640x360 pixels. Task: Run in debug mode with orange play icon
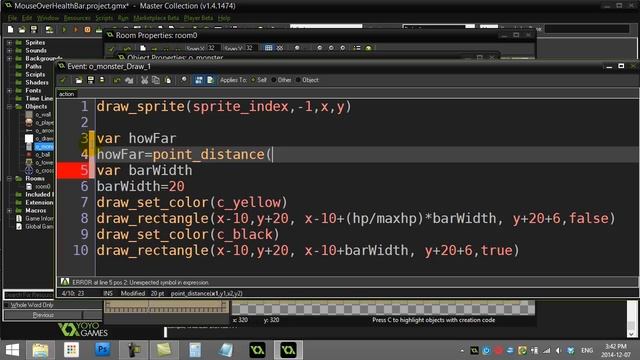point(76,29)
